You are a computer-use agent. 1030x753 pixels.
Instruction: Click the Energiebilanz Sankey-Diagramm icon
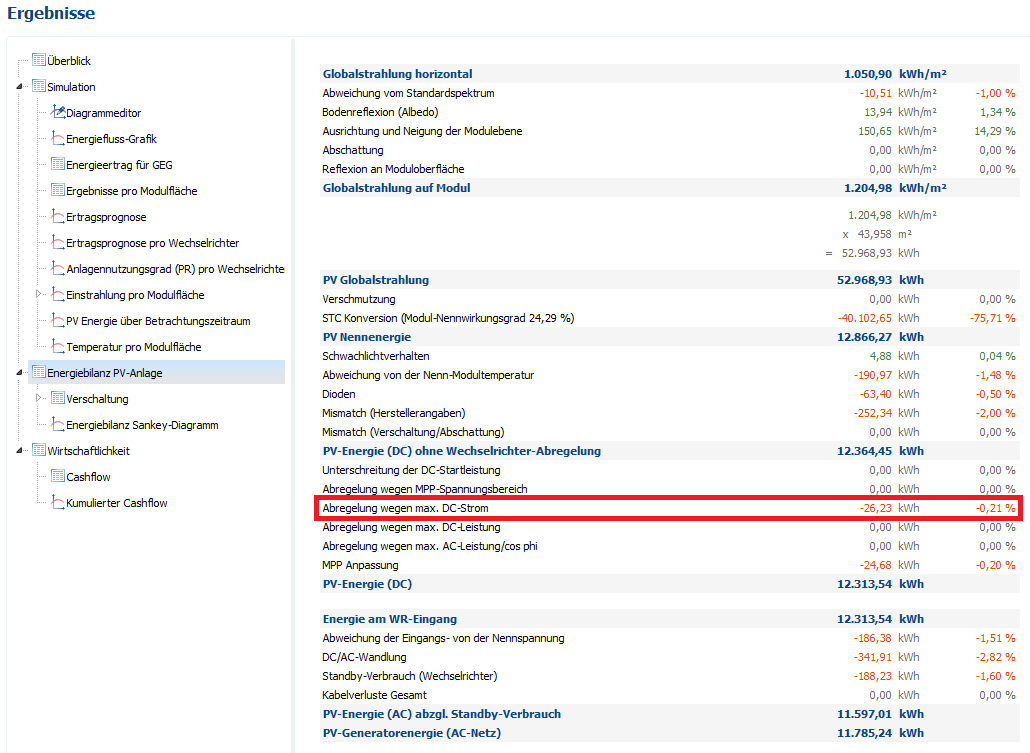[58, 425]
